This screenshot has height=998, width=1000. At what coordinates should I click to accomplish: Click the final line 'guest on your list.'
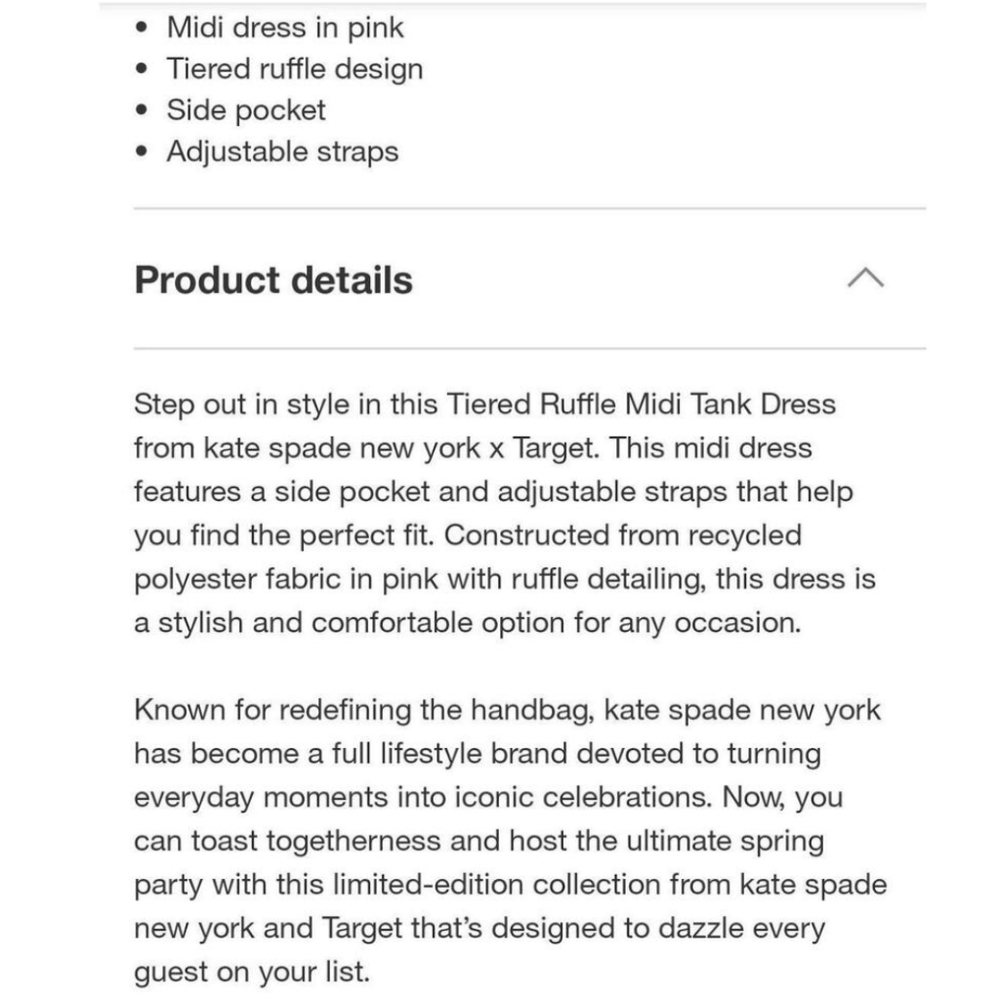pyautogui.click(x=252, y=972)
